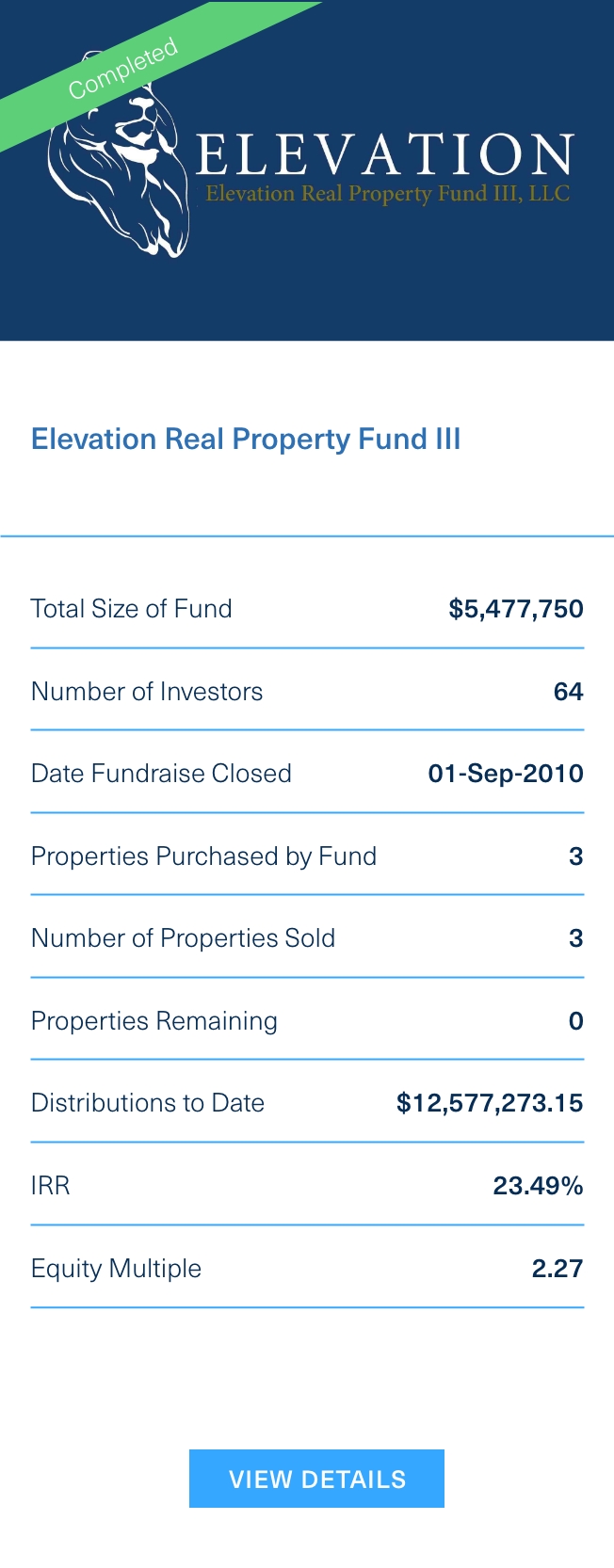
Task: Select the 2.27 equity multiple value
Action: click(557, 1269)
